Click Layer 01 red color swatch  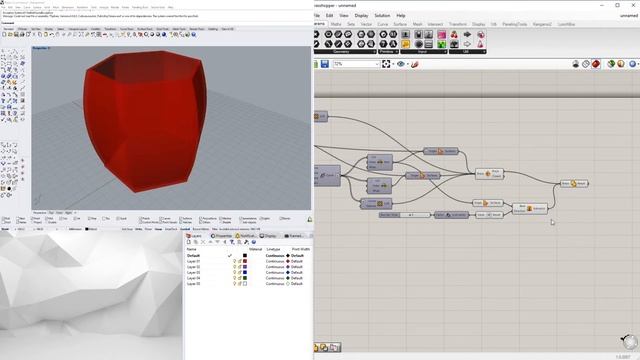pyautogui.click(x=245, y=261)
